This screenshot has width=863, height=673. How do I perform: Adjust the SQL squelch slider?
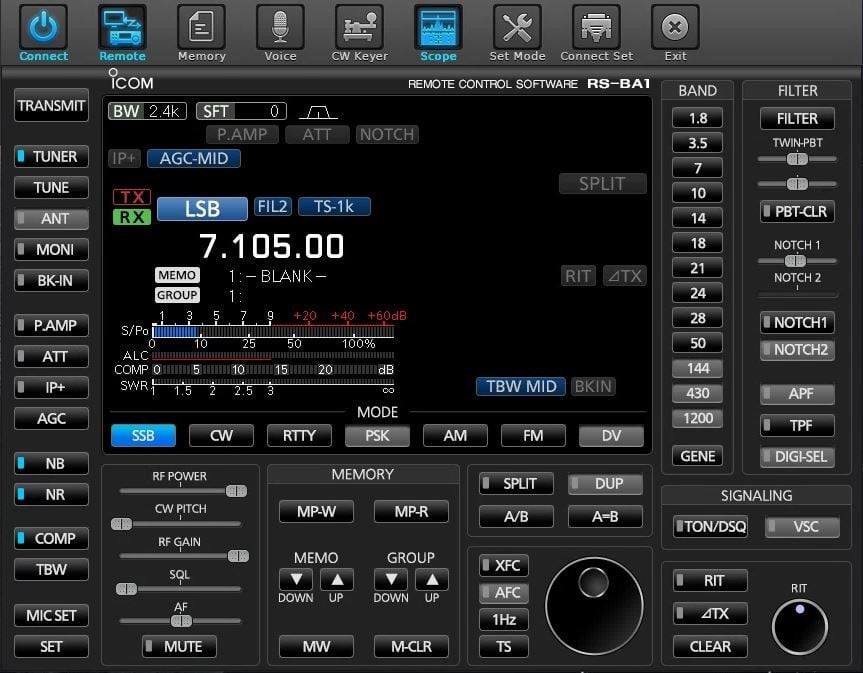[x=127, y=589]
